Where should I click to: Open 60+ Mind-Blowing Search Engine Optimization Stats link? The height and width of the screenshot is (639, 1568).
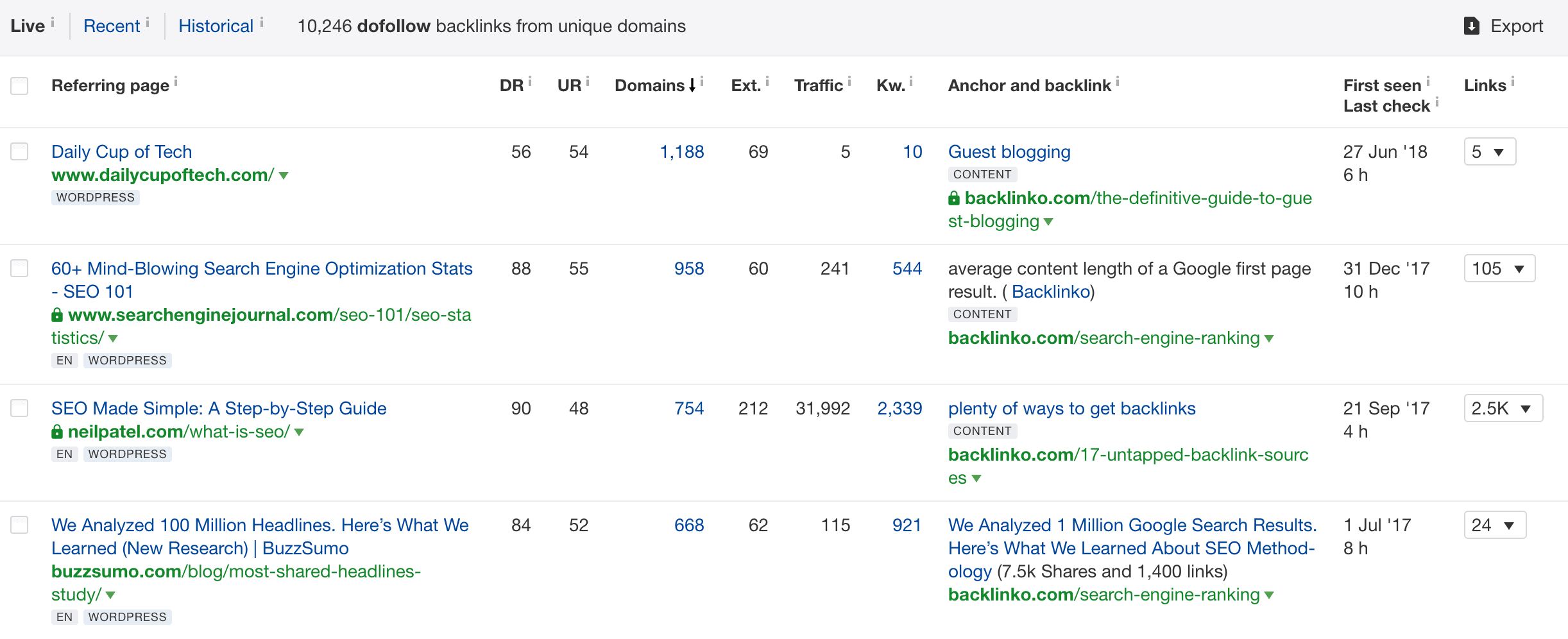click(262, 280)
